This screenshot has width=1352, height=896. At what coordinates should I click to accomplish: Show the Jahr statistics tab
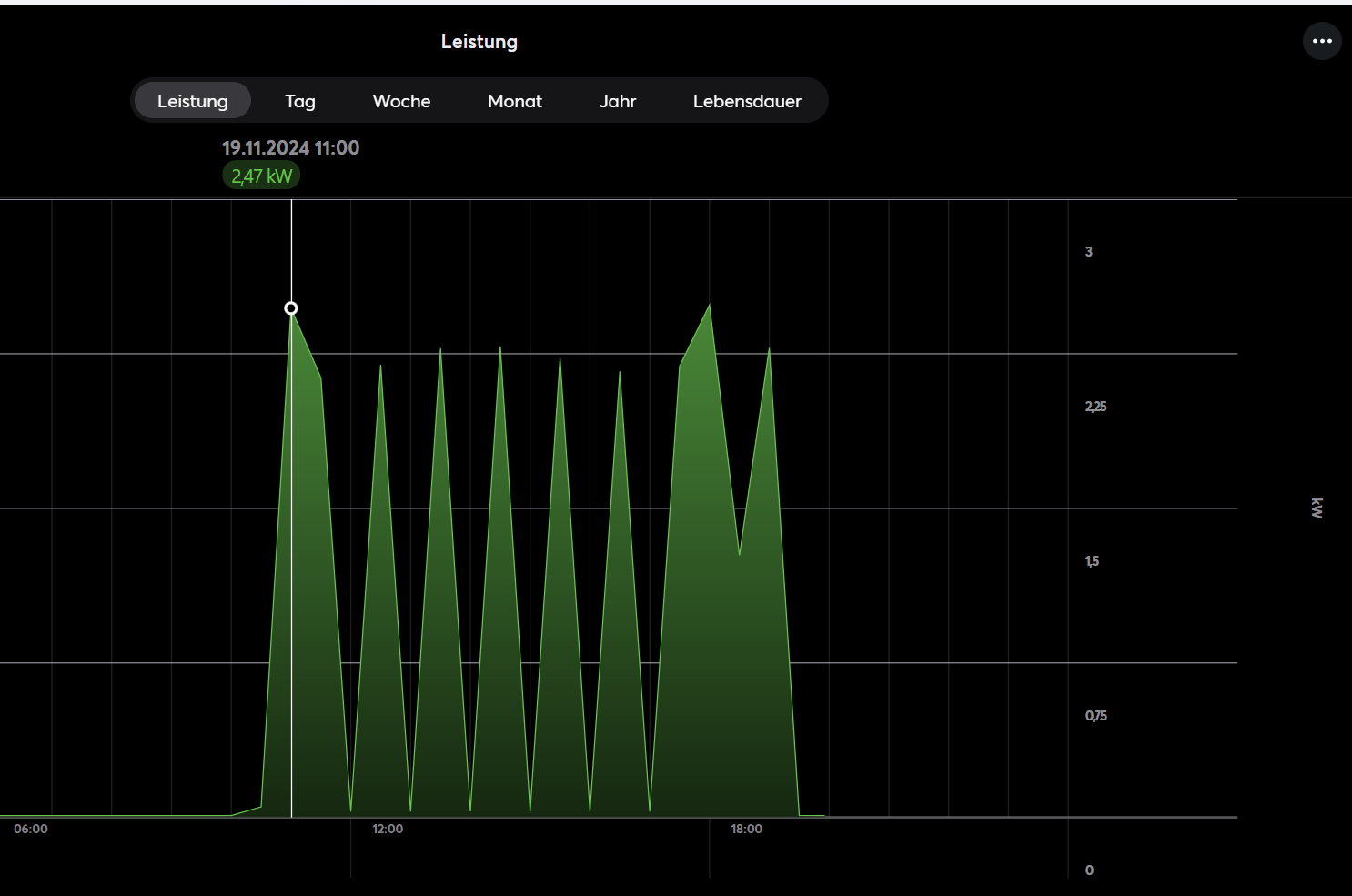(x=618, y=101)
